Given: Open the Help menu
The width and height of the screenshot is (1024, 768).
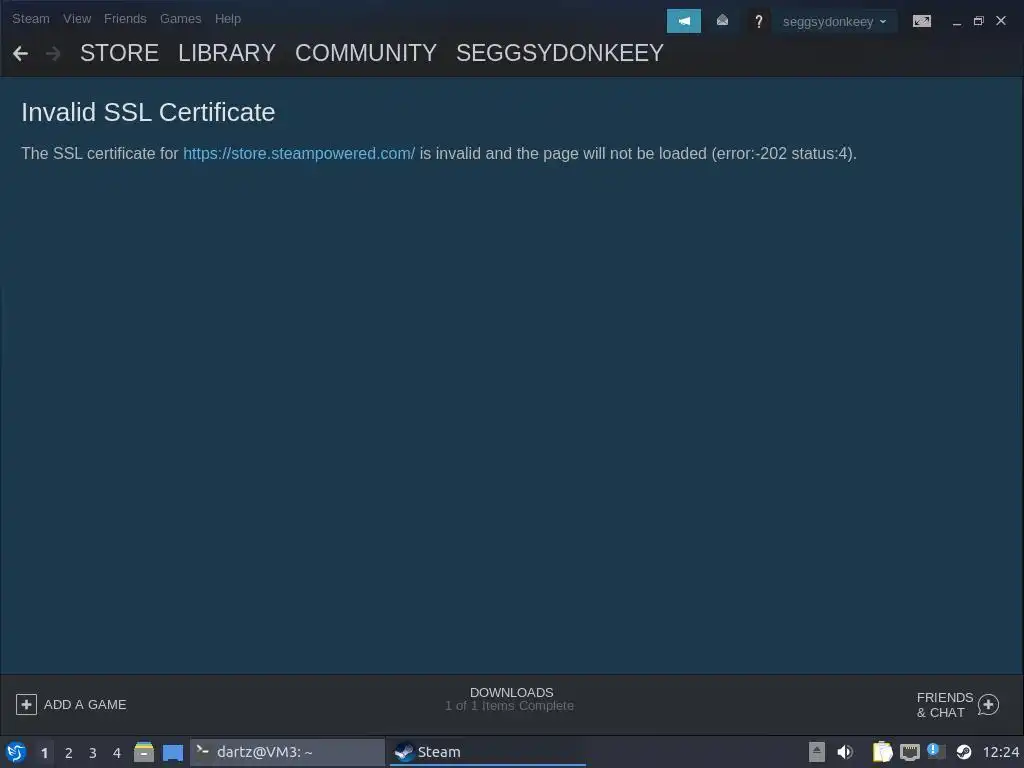Looking at the screenshot, I should tap(228, 19).
